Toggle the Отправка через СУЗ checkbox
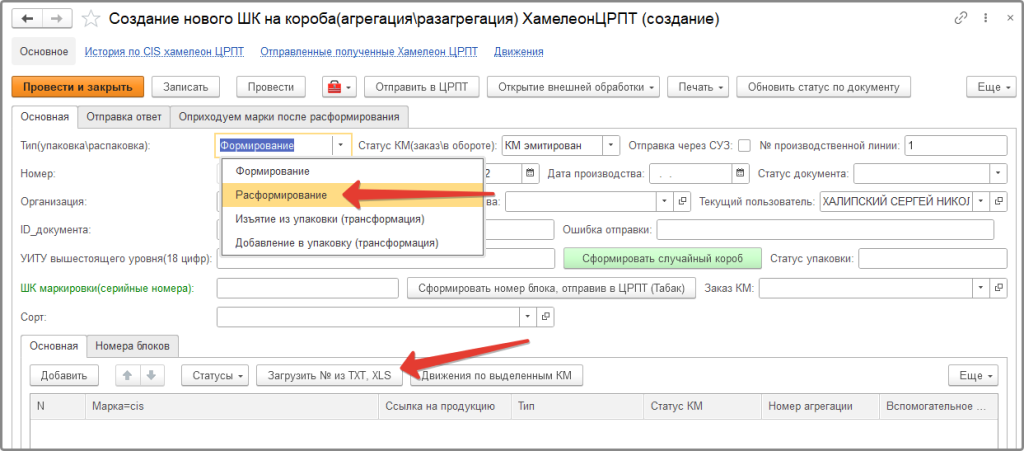This screenshot has width=1024, height=451. coord(744,146)
